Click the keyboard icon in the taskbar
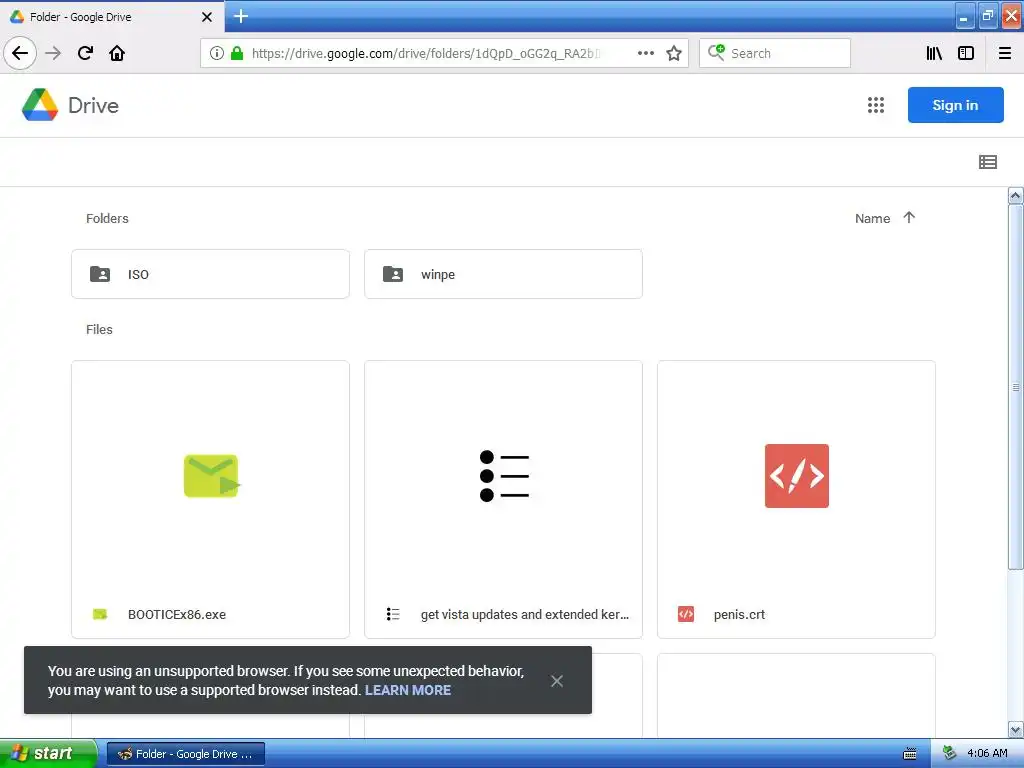 tap(909, 754)
